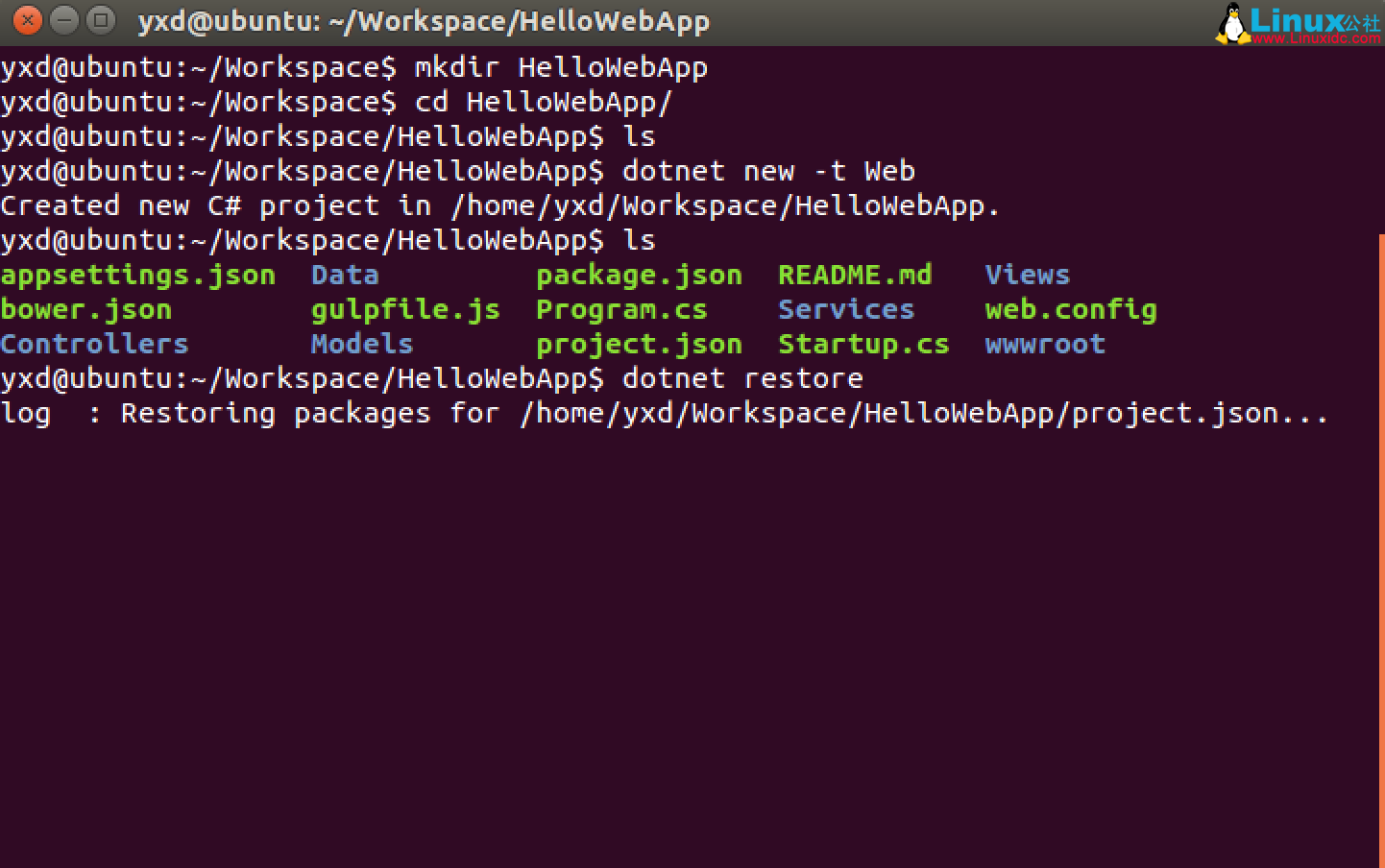Select the web.config entry
This screenshot has width=1385, height=868.
click(1071, 309)
